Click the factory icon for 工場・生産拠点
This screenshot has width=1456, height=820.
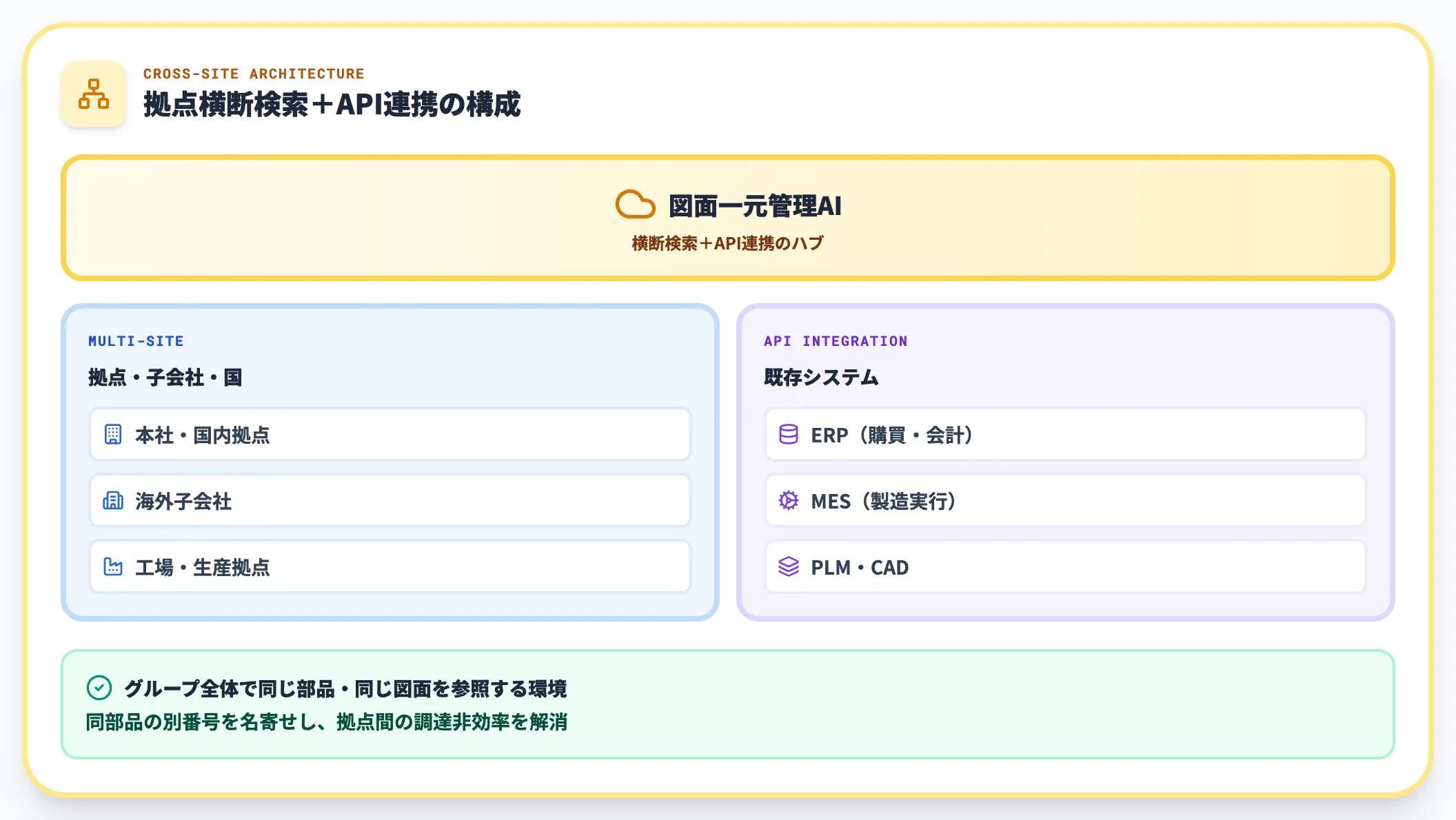coord(113,567)
